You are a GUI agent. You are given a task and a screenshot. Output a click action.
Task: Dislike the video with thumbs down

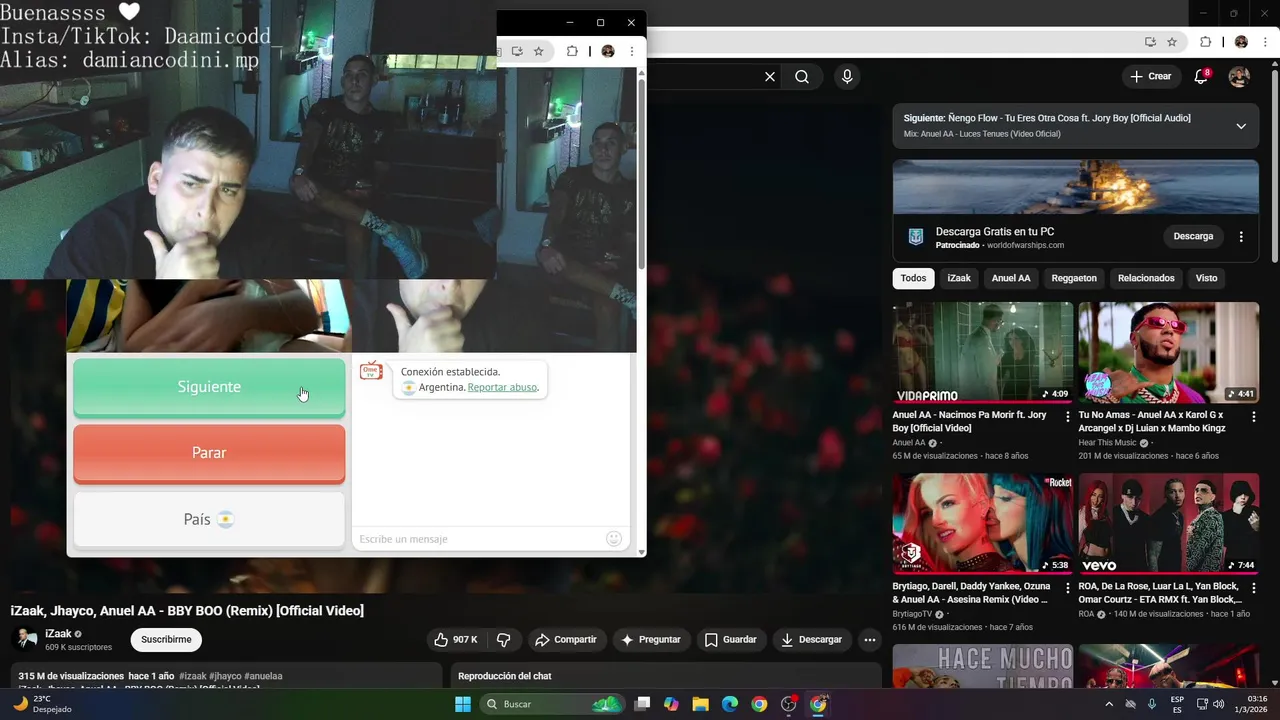tap(504, 640)
